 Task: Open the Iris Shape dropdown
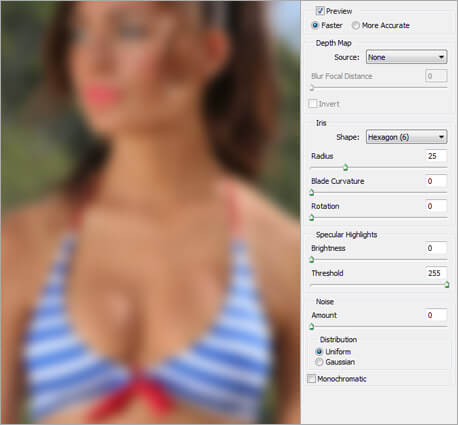[406, 137]
